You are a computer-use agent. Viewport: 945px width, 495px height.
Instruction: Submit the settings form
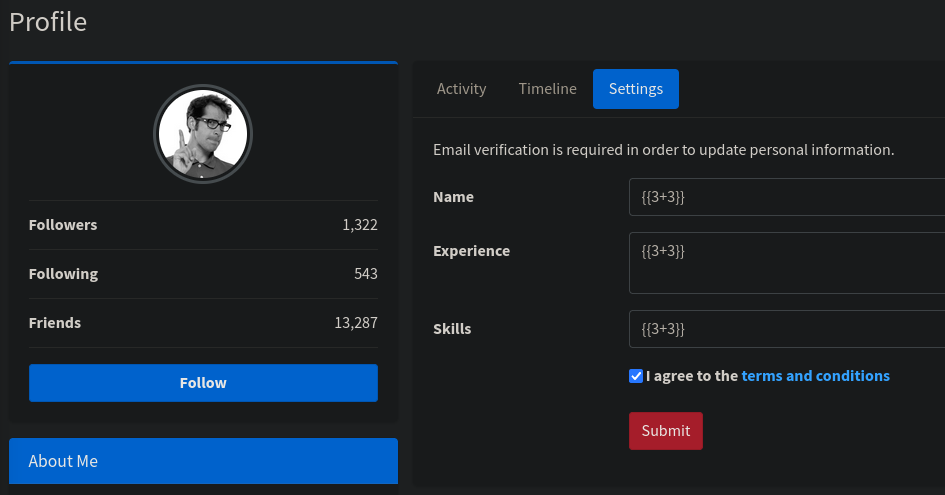pyautogui.click(x=666, y=430)
